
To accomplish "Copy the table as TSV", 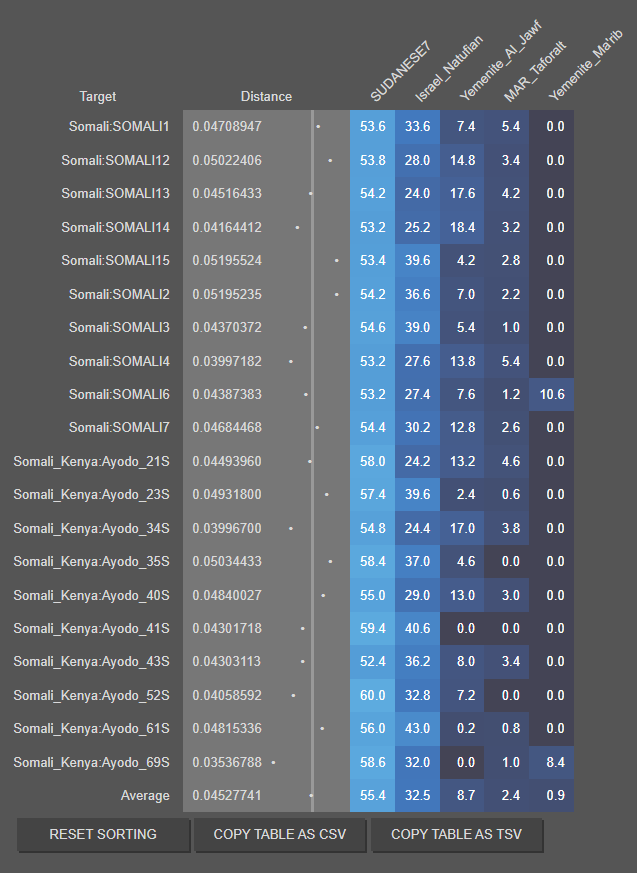I will click(x=457, y=834).
